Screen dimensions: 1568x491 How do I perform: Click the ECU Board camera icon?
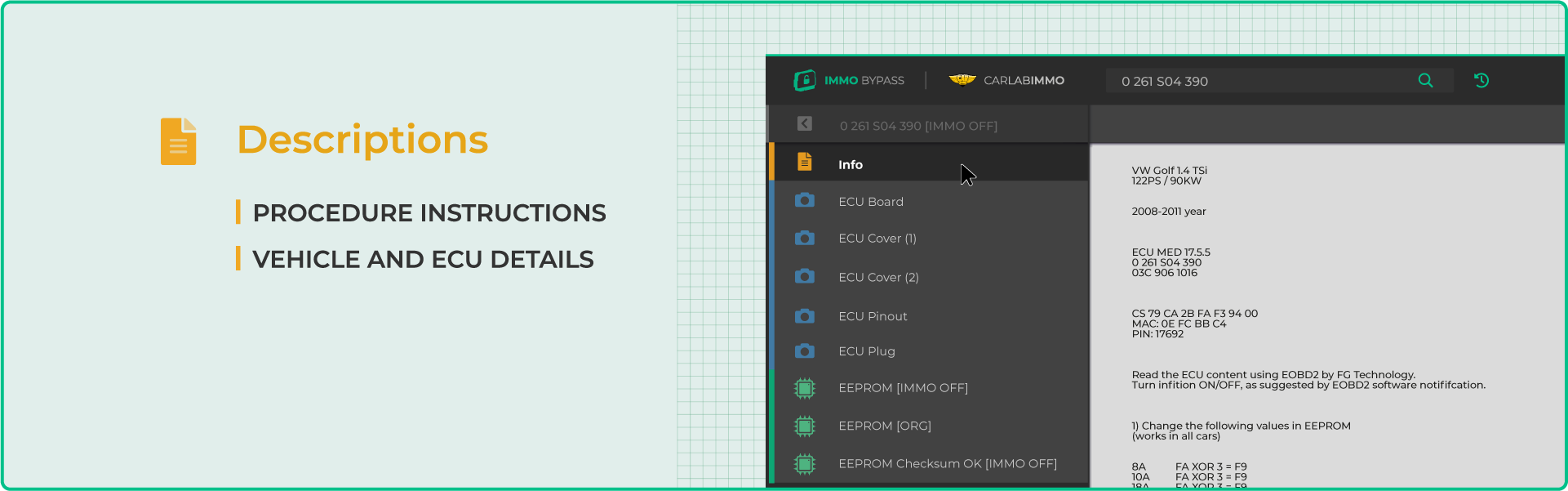point(804,200)
